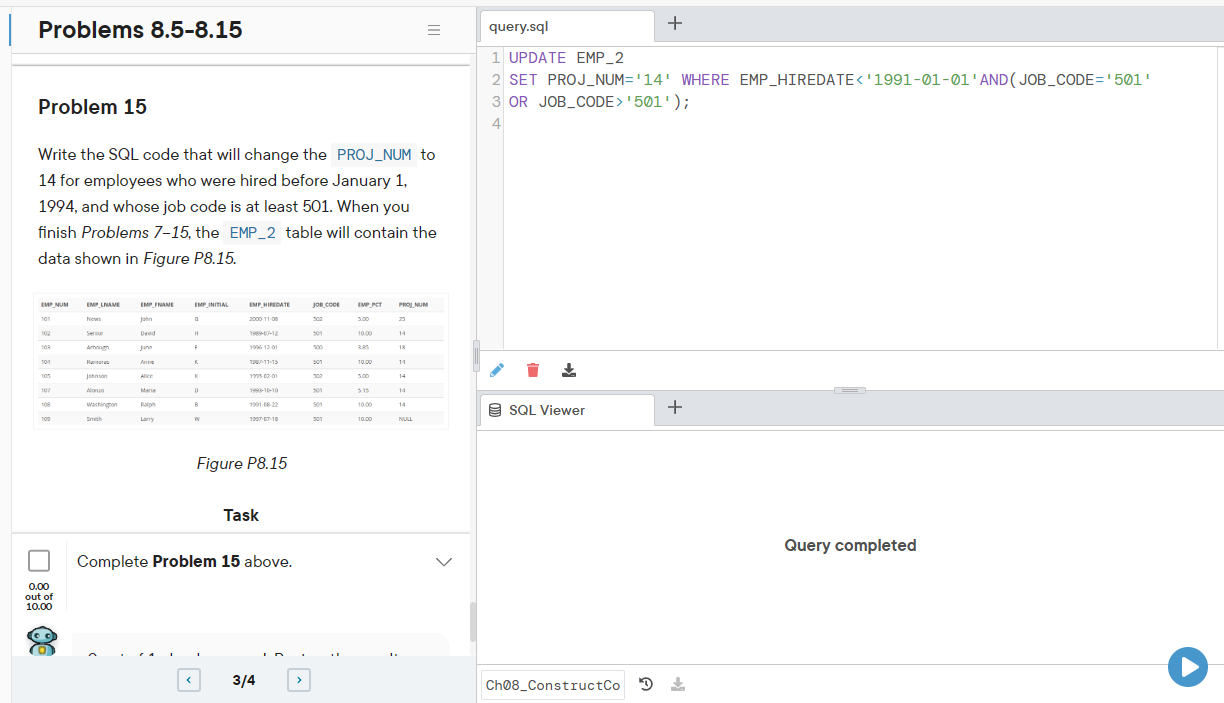Open the hamburger menu beside Problems 8.5-8.15

tap(434, 30)
